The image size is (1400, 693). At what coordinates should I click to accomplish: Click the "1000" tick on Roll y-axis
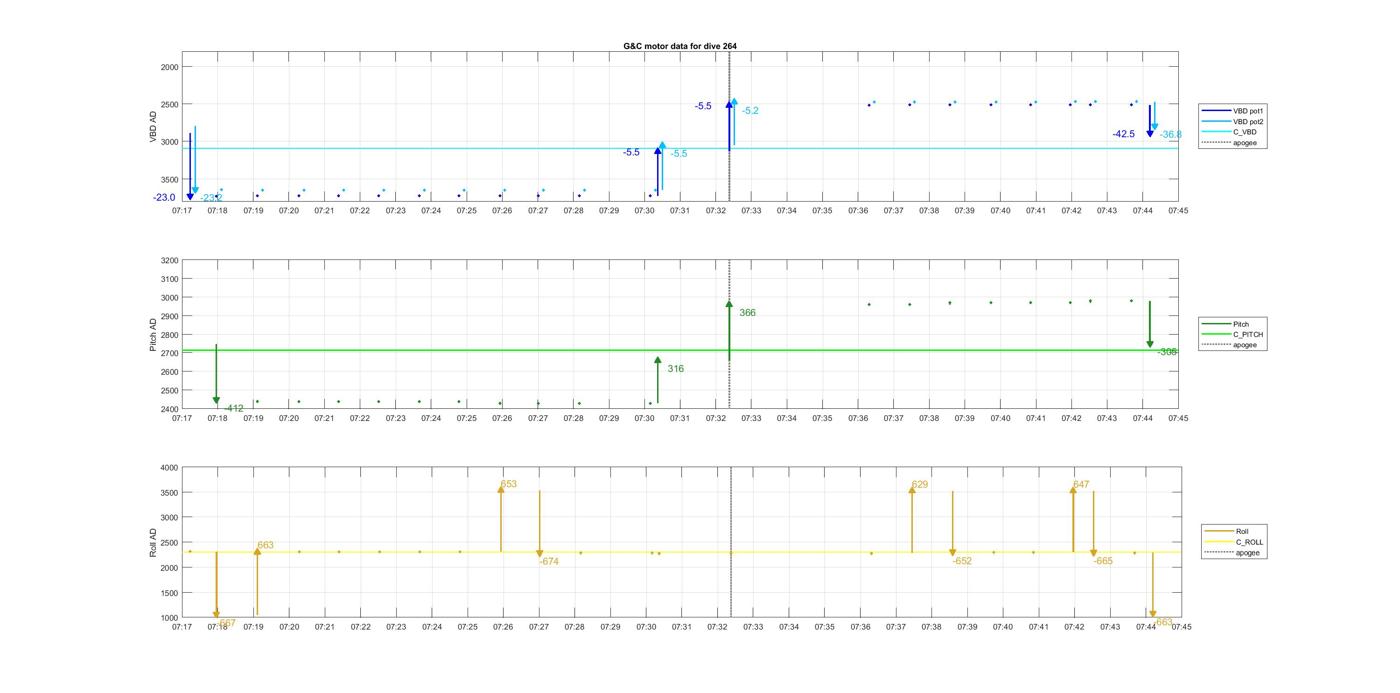tap(169, 618)
